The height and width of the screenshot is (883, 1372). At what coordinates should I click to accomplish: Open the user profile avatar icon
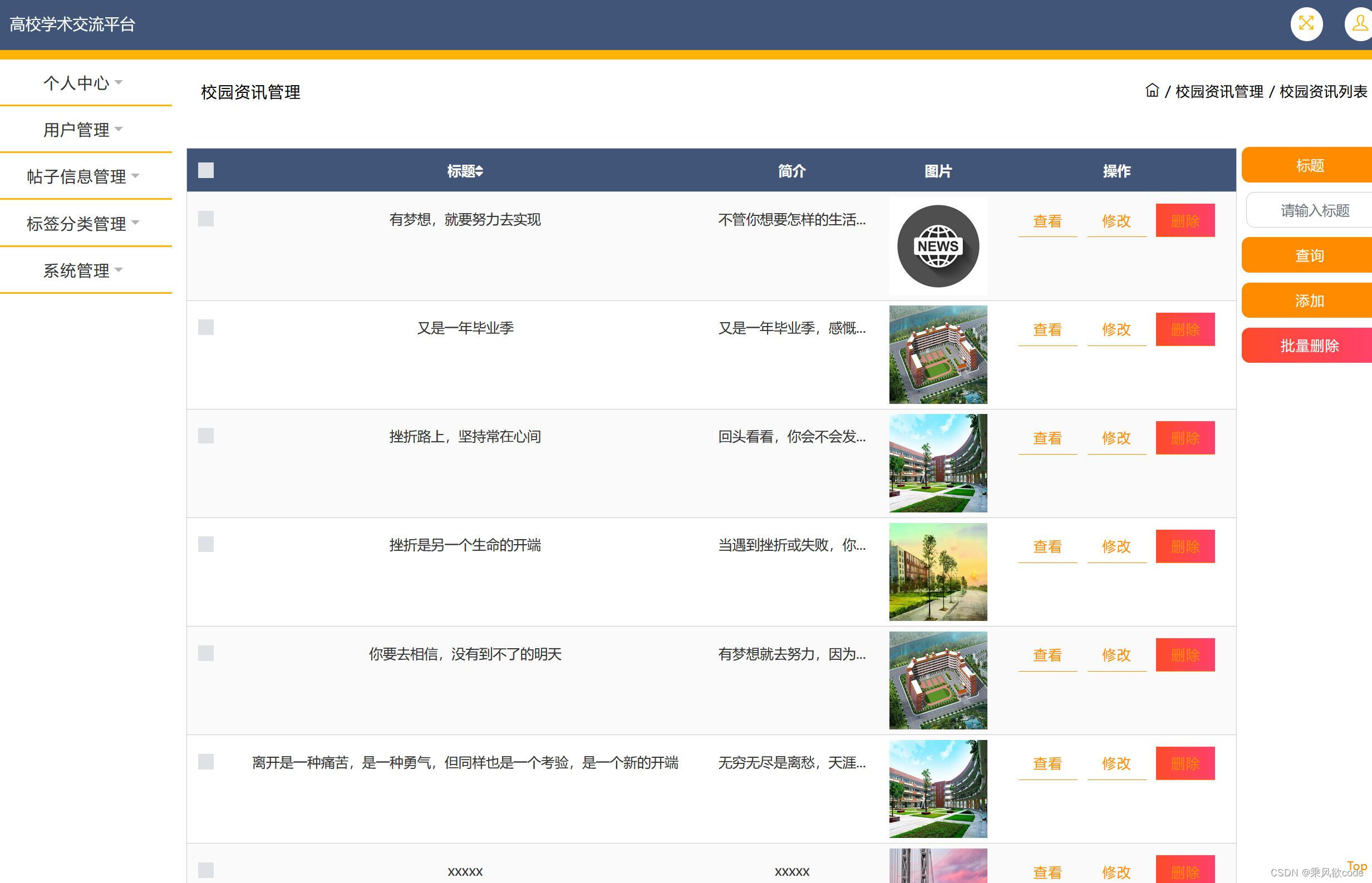1359,24
